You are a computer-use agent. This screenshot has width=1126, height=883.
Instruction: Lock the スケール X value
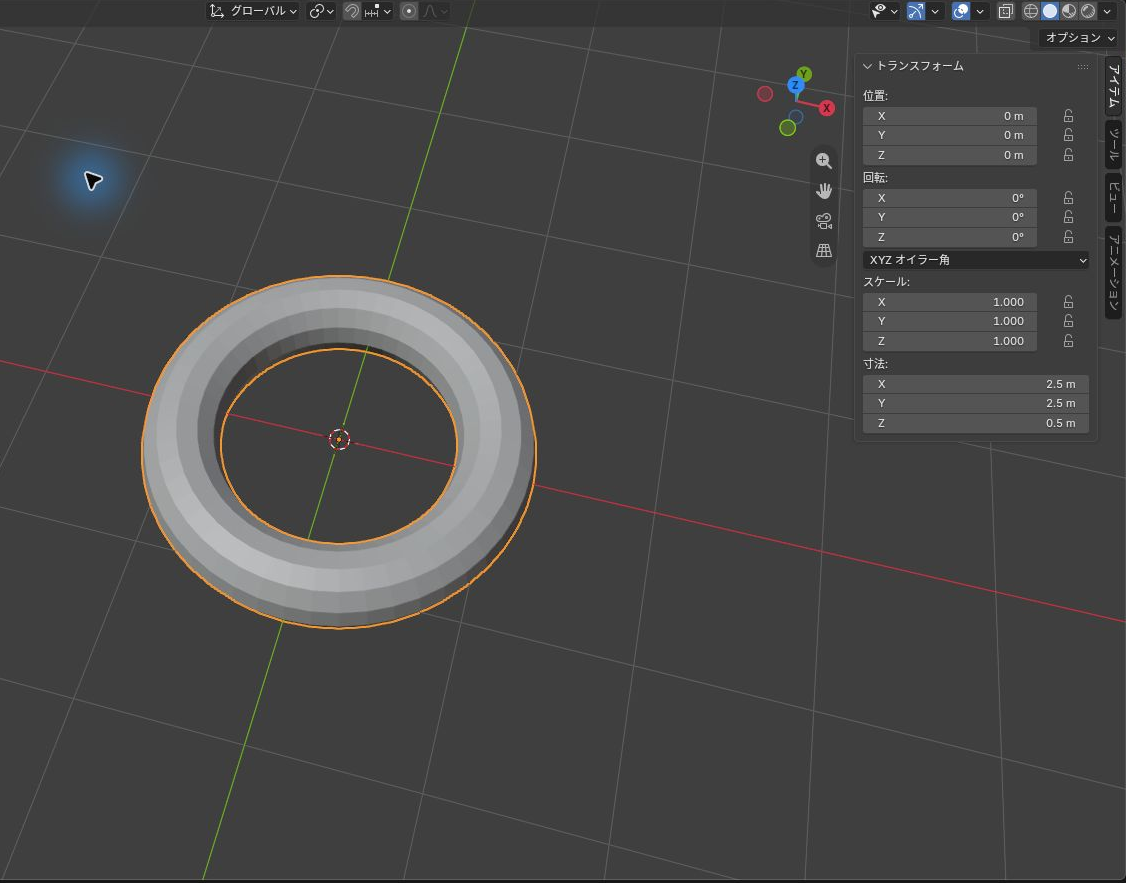pyautogui.click(x=1069, y=302)
